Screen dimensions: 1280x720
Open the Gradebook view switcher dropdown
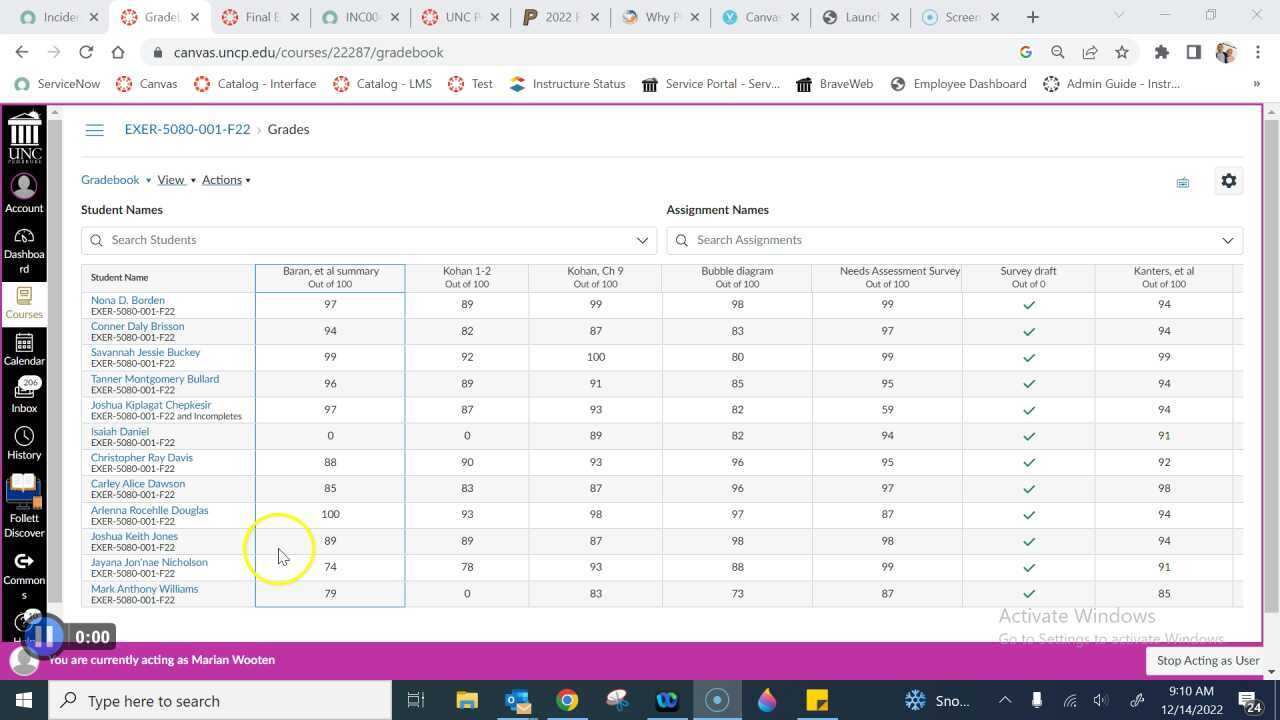pyautogui.click(x=116, y=180)
